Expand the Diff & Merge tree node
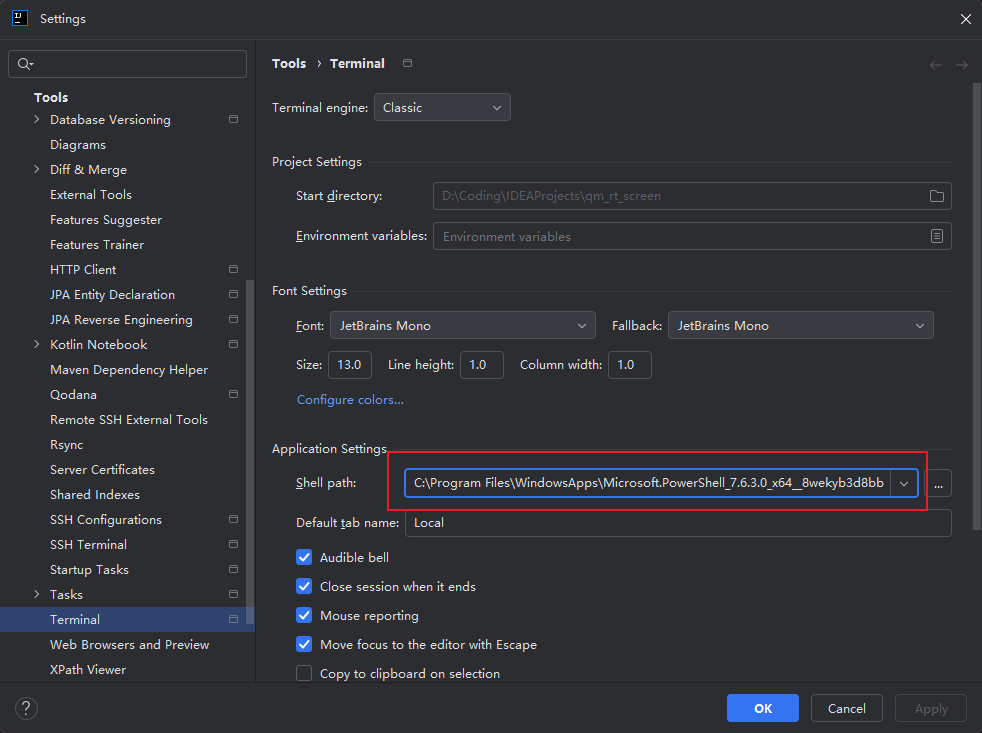Viewport: 982px width, 733px height. tap(36, 169)
